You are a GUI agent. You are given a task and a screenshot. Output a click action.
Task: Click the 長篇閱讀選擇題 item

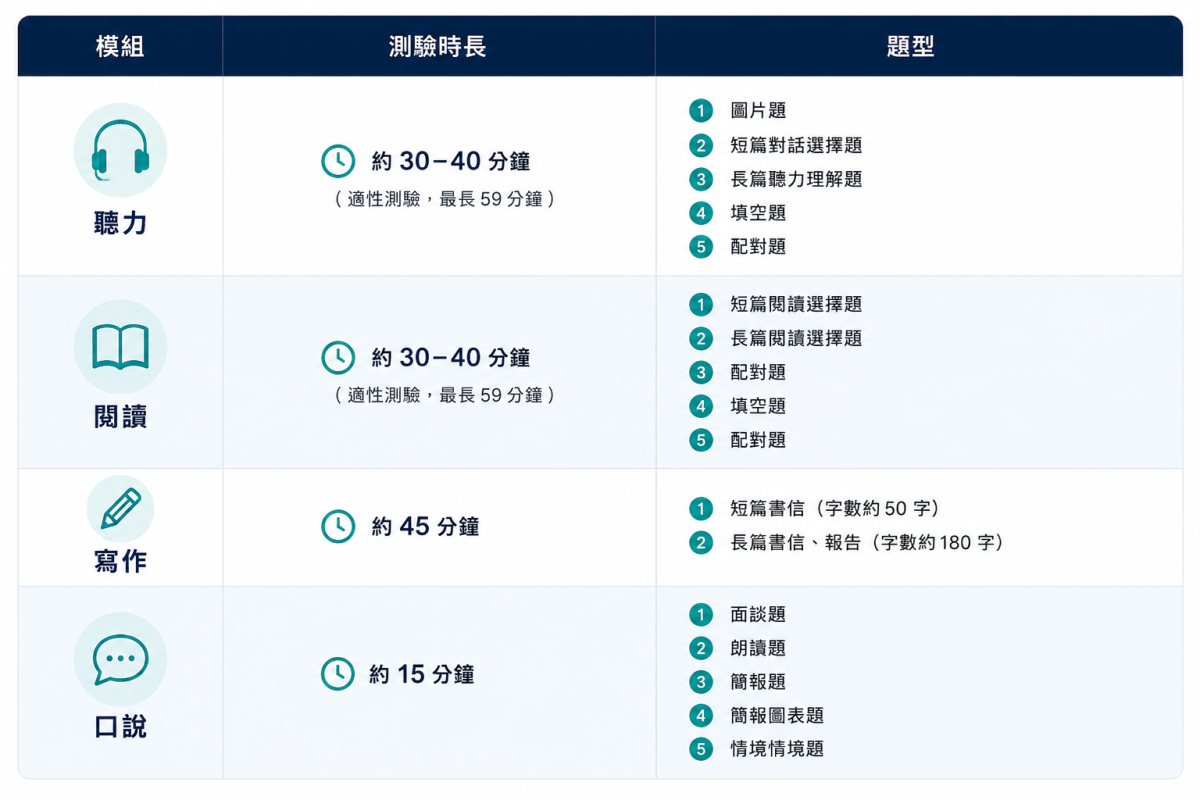(796, 339)
